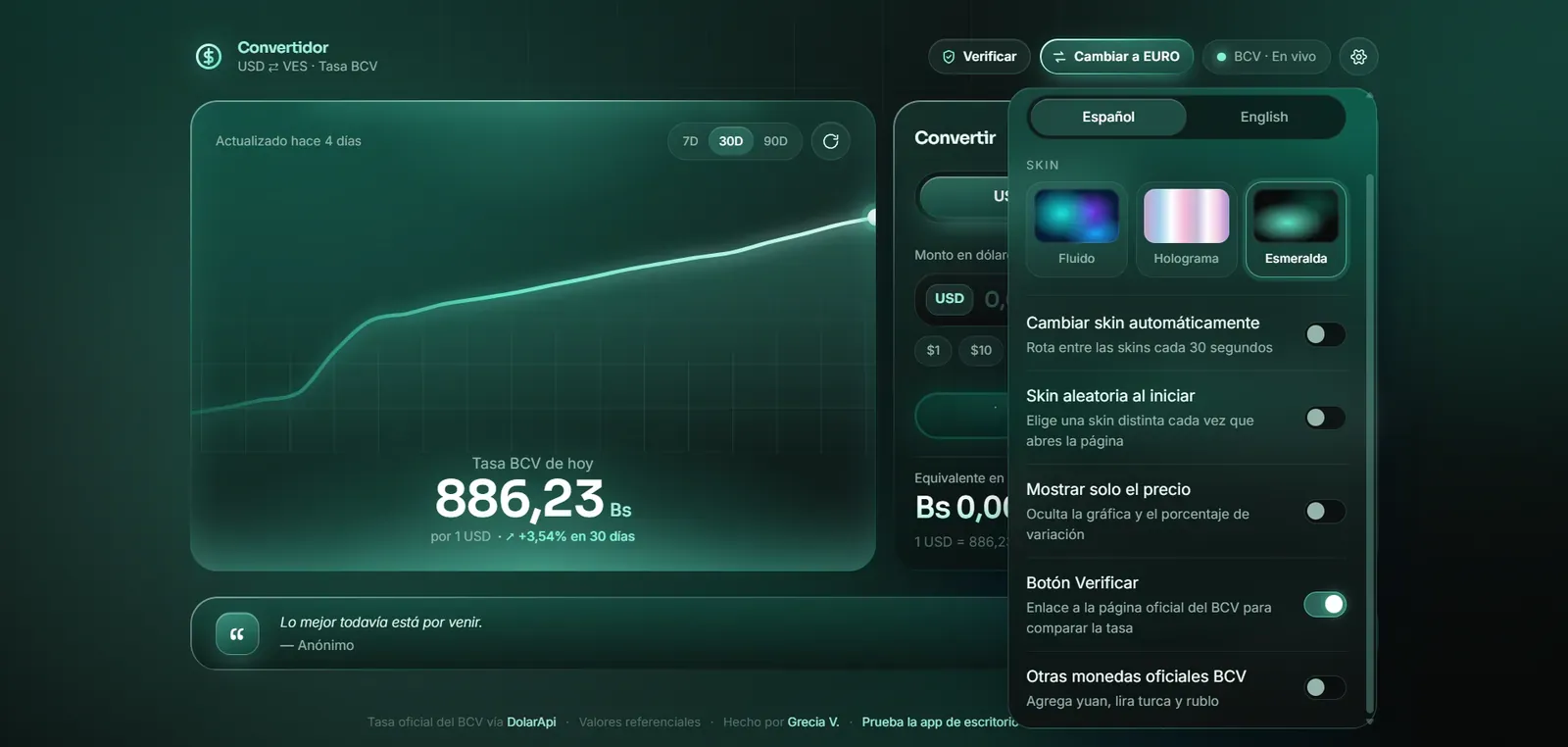Click the BCV · En vivo status pill
1568x747 pixels.
[1266, 57]
